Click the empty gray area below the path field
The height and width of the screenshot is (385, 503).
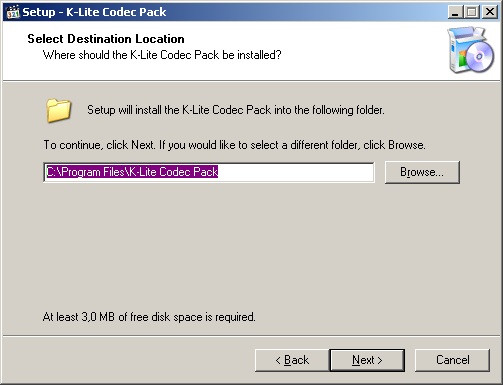(250, 247)
